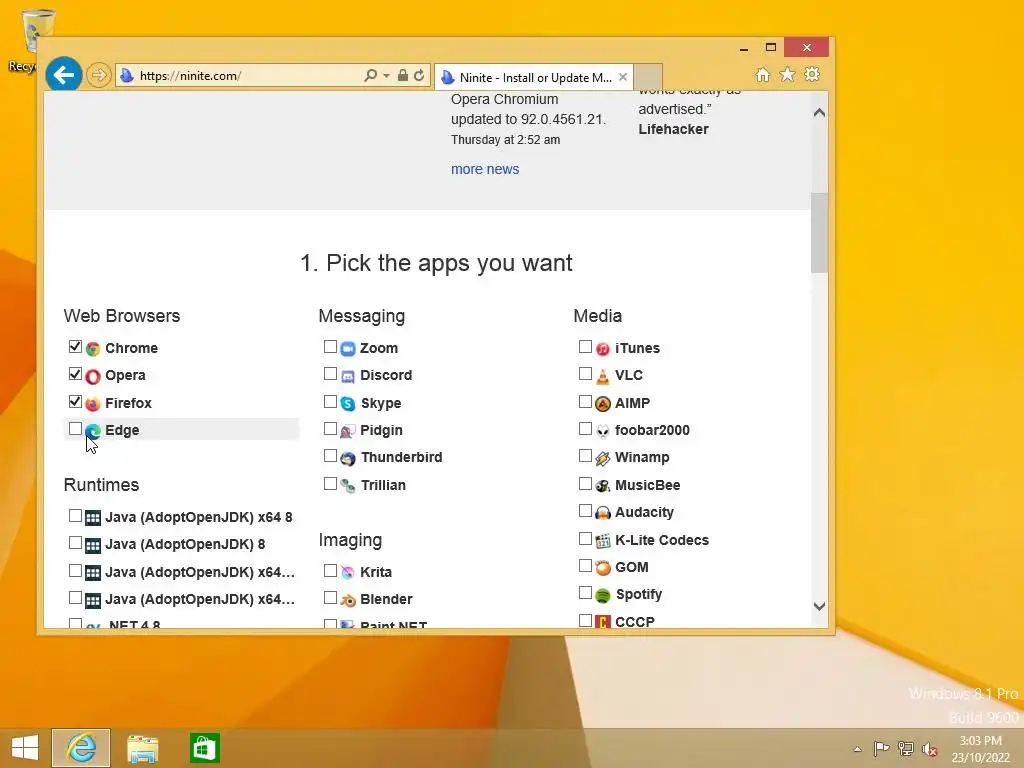Uncheck the Firefox checkbox
1024x768 pixels.
[x=75, y=402]
